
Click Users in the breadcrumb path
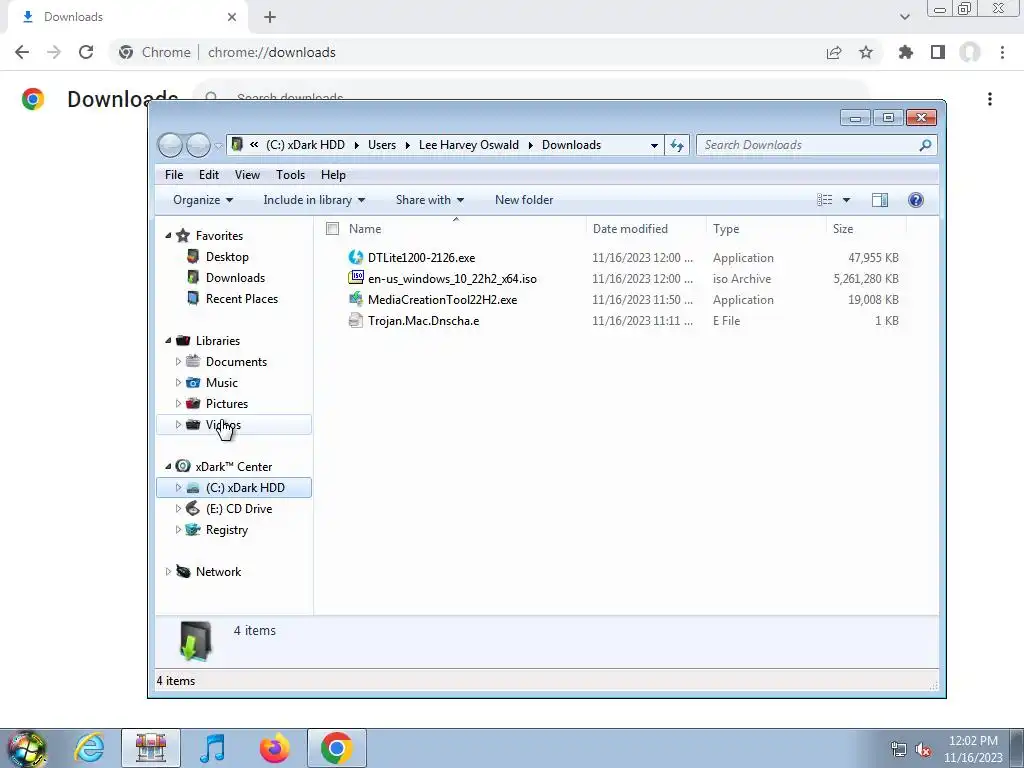tap(381, 145)
